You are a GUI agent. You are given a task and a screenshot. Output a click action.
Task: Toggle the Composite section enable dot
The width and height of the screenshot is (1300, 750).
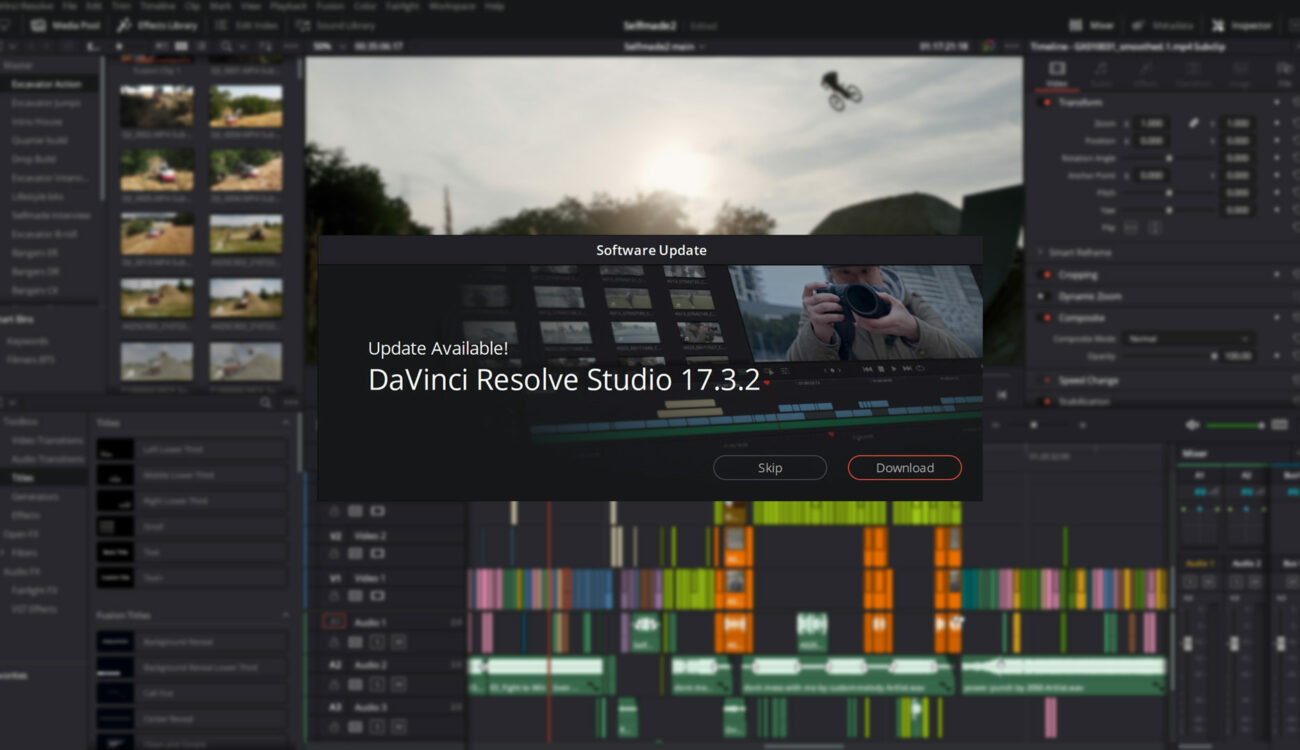coord(1047,318)
